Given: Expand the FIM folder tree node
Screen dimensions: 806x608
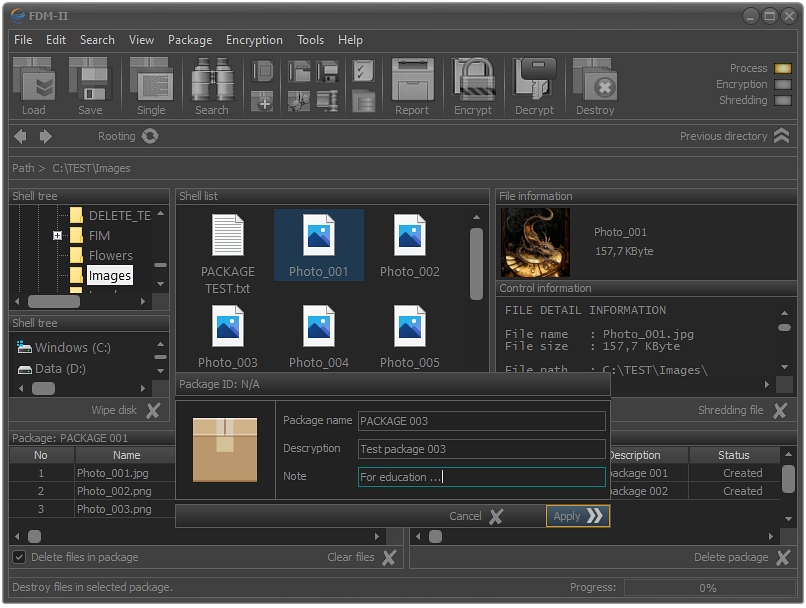Looking at the screenshot, I should click(x=57, y=235).
